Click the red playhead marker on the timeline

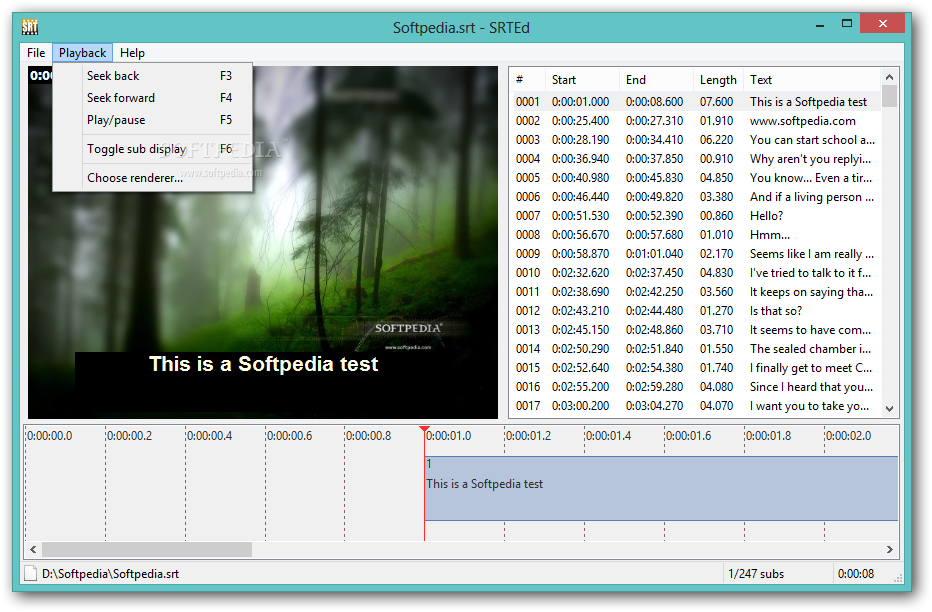coord(424,429)
